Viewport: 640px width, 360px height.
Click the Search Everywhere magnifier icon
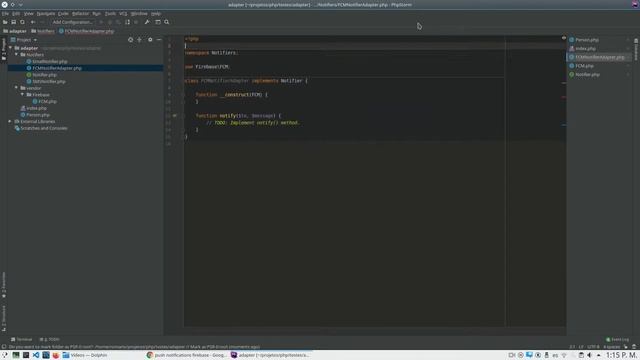(167, 22)
